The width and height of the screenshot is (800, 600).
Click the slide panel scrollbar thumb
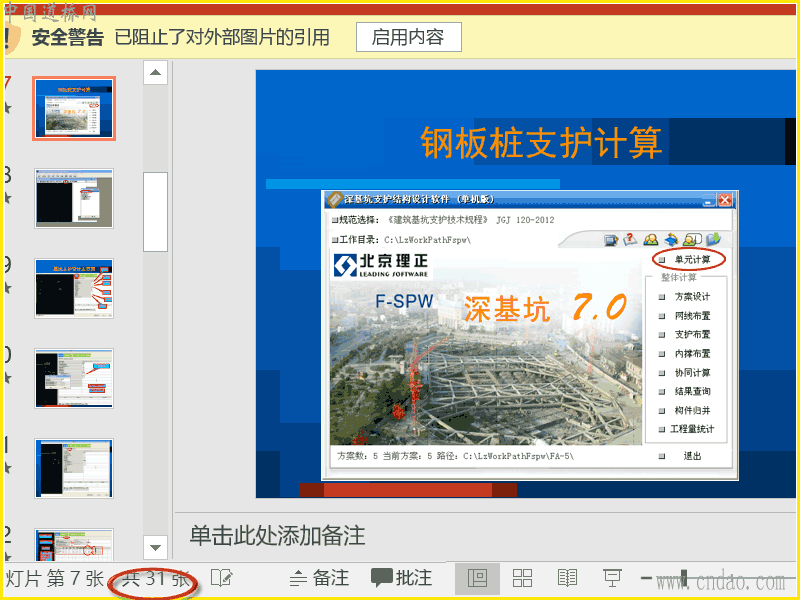point(156,212)
